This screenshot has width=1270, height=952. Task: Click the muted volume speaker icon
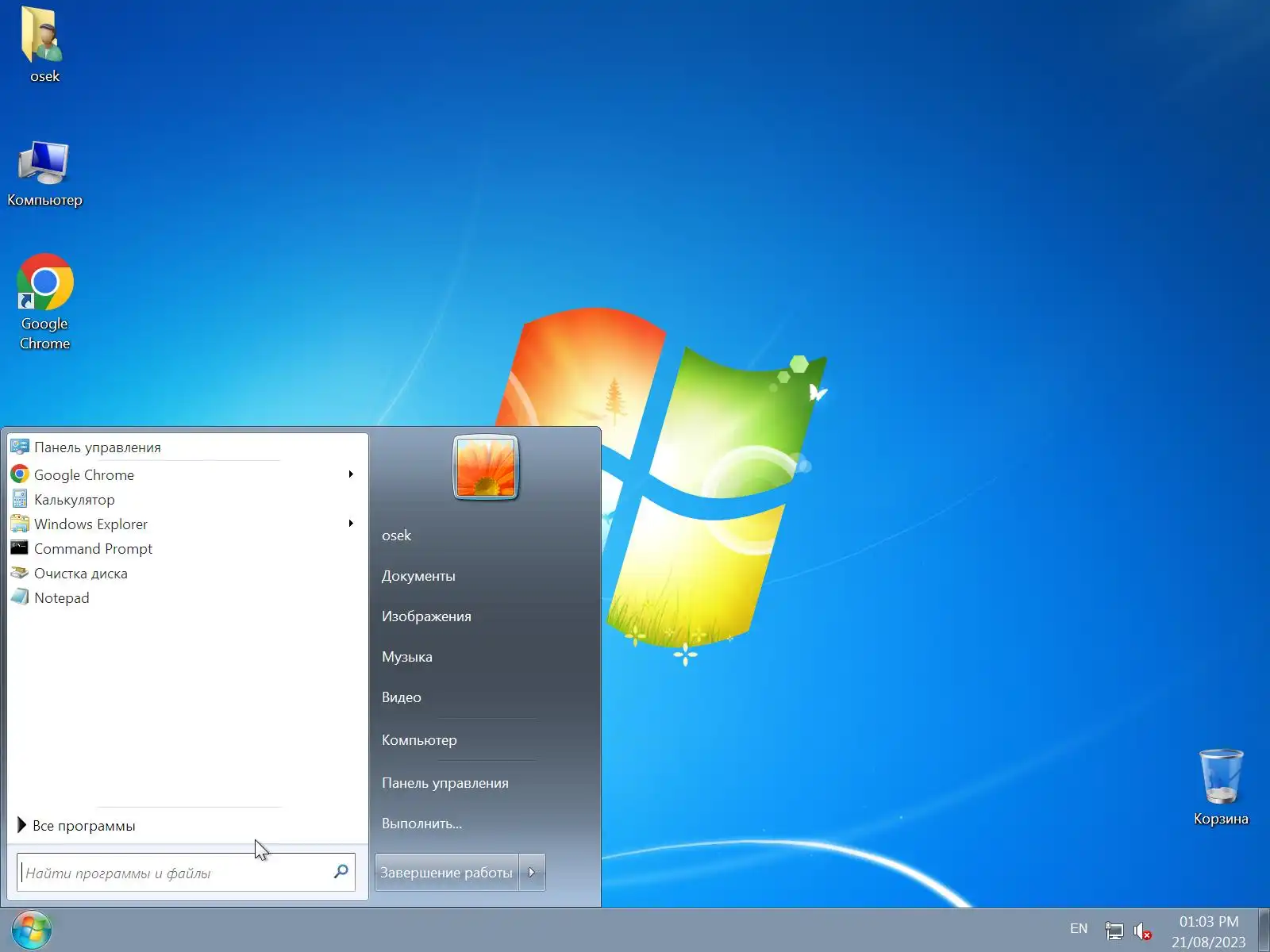click(1142, 930)
